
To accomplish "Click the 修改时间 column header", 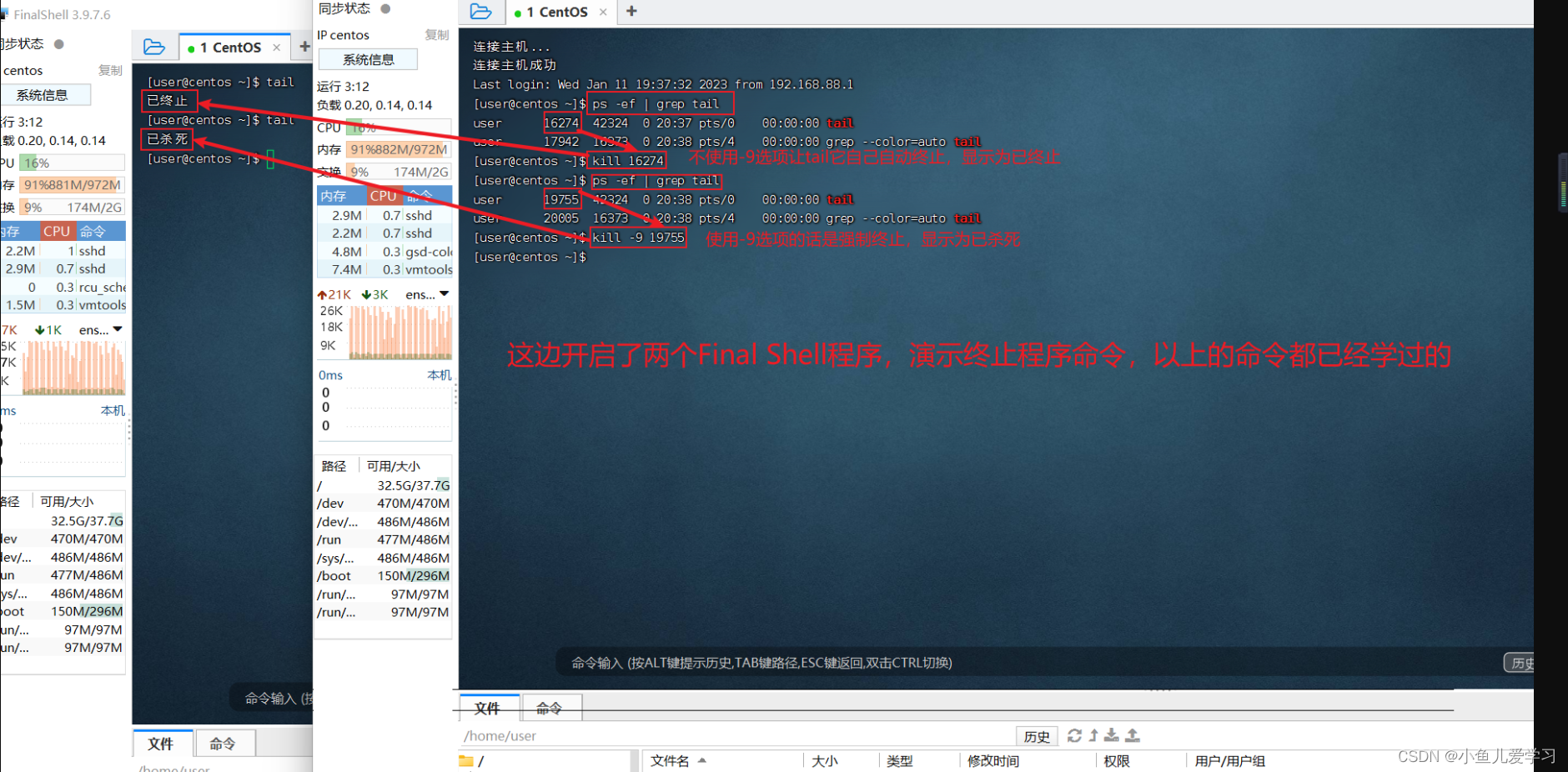I will (993, 760).
